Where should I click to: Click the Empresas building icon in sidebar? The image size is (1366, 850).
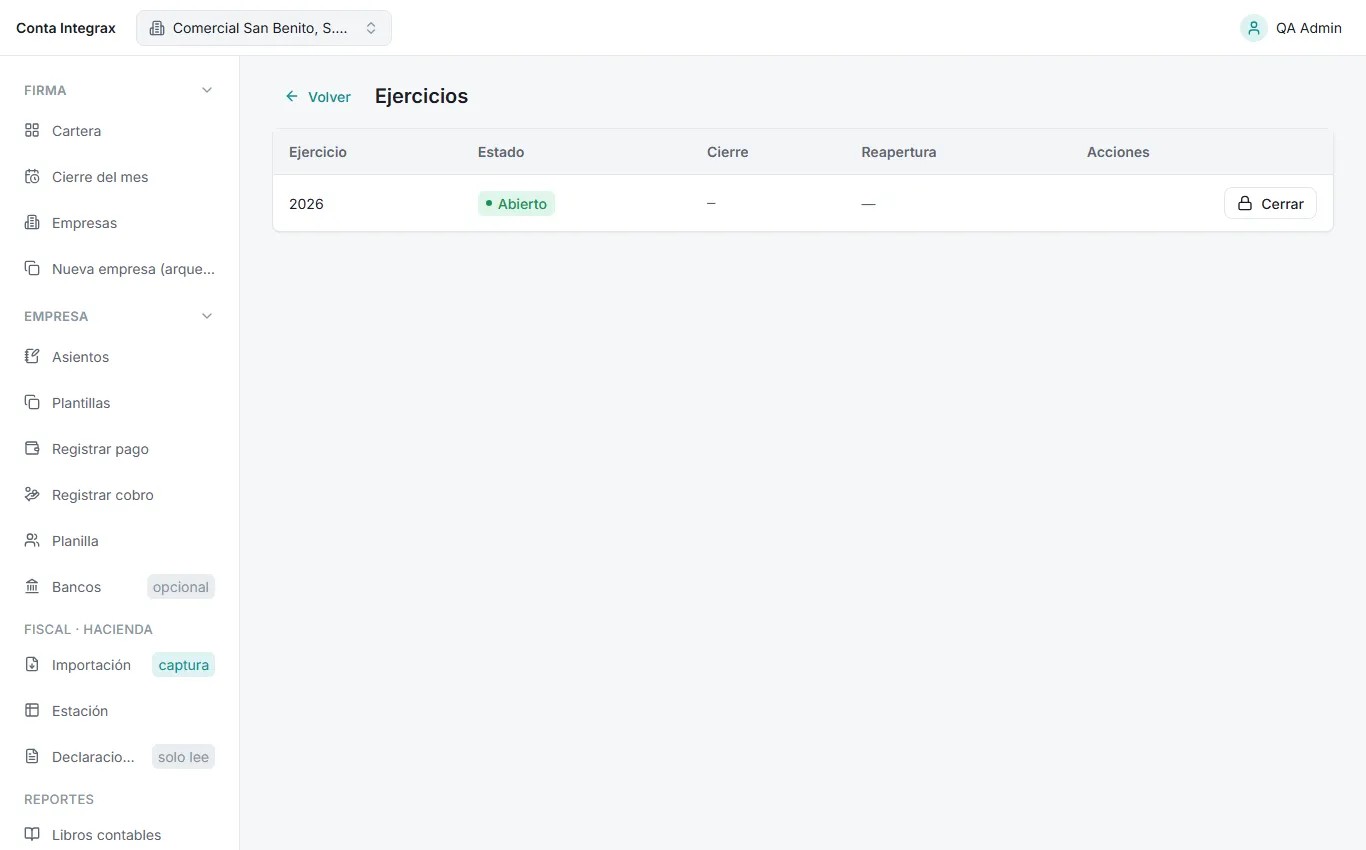tap(32, 223)
